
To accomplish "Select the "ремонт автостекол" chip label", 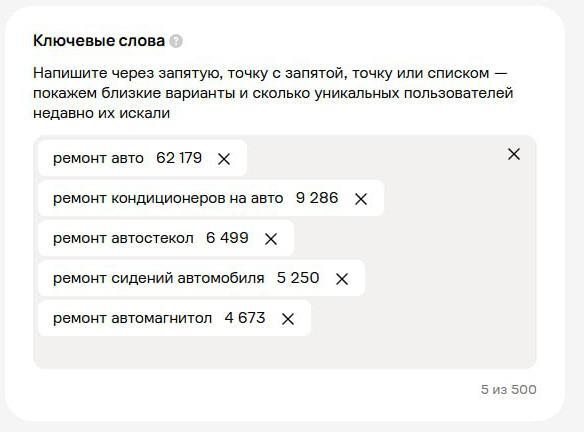I will (123, 238).
